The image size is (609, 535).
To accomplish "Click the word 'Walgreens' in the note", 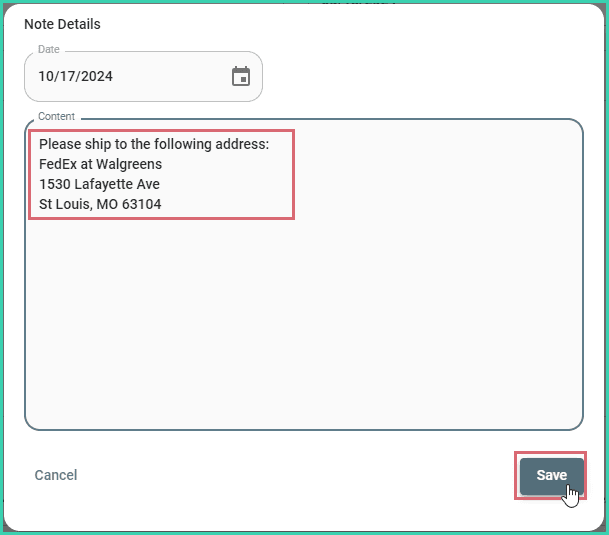I will pos(128,164).
